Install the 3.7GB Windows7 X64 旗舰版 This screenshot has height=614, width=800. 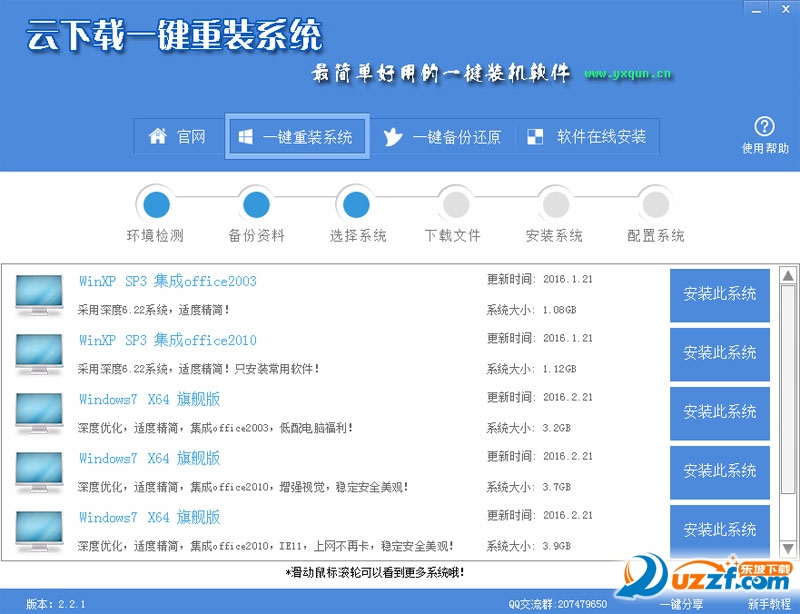pos(719,472)
